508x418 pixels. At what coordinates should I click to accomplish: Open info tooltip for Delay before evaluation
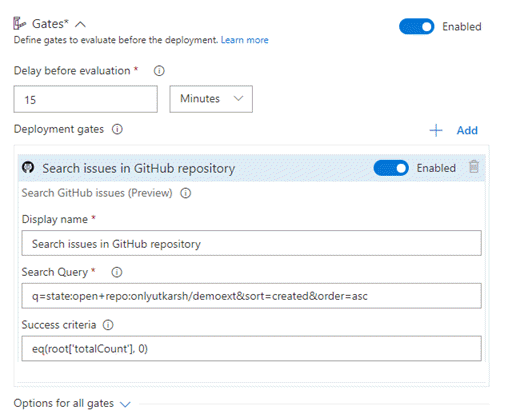(159, 71)
